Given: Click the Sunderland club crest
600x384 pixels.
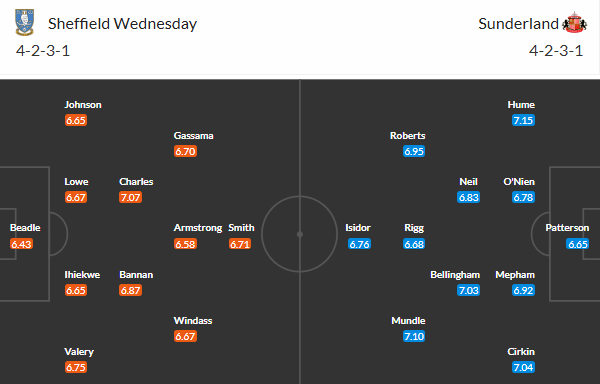Looking at the screenshot, I should tap(574, 23).
